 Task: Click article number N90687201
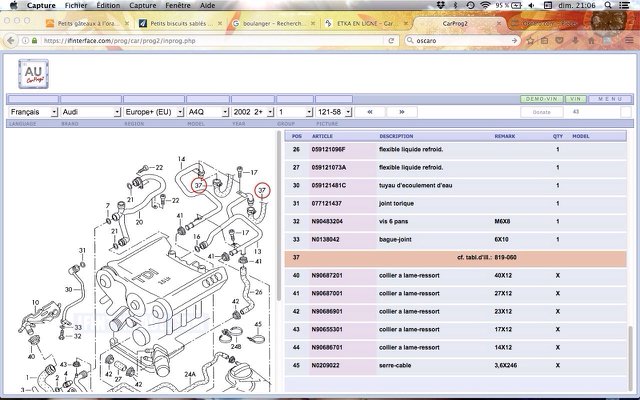pyautogui.click(x=327, y=276)
